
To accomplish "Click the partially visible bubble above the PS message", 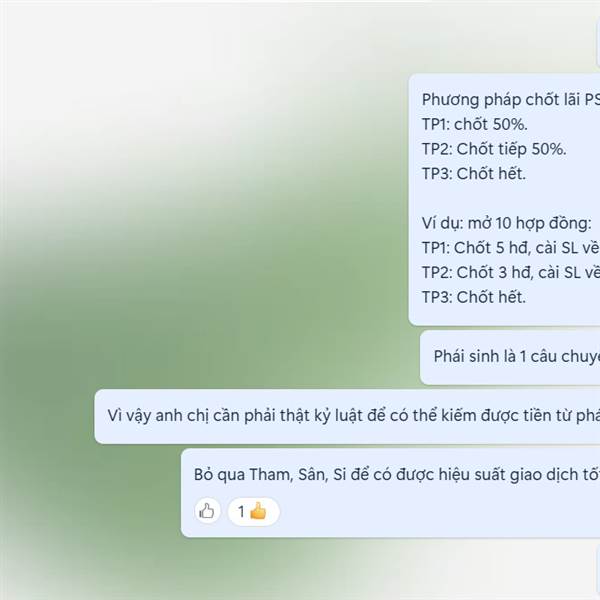I will point(598,42).
